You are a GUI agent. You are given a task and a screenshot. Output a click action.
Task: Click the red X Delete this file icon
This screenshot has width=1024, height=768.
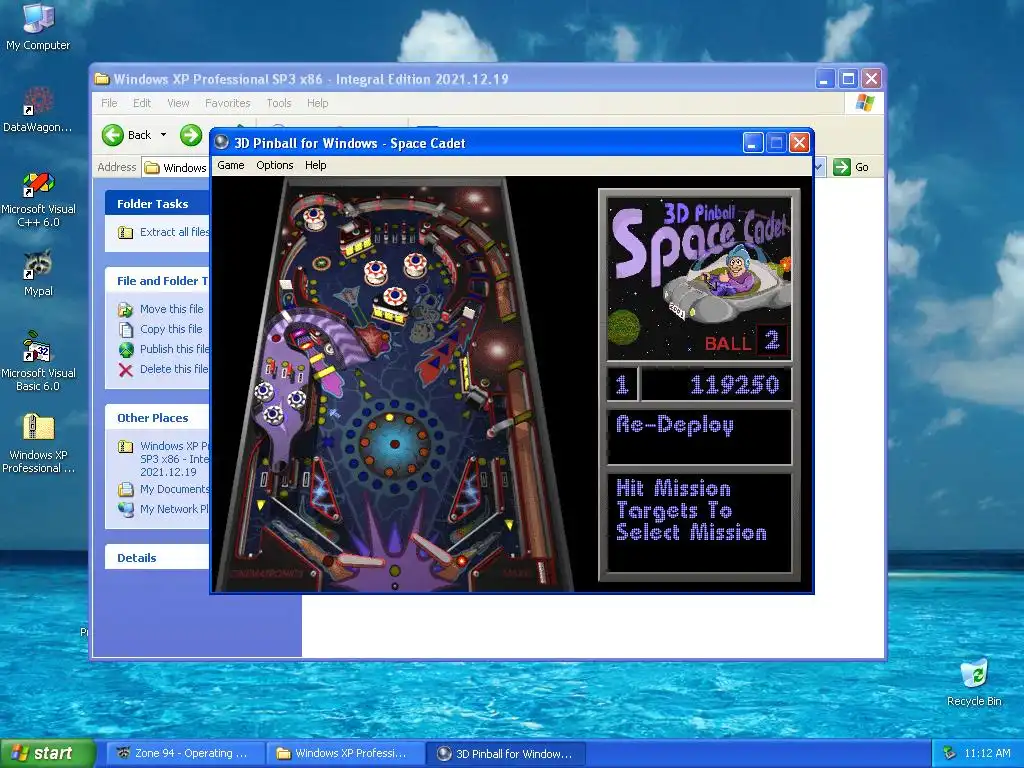[125, 370]
